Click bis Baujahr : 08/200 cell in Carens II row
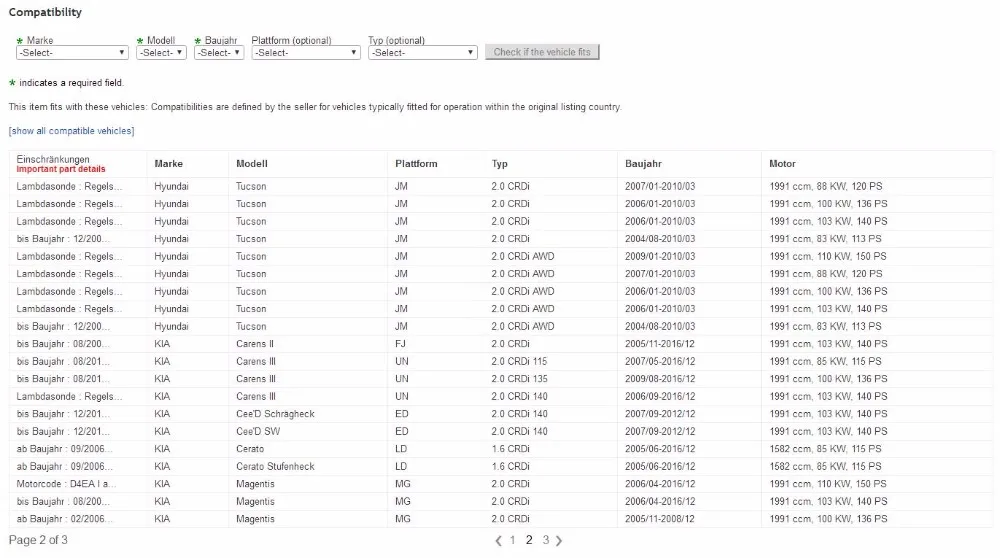Image resolution: width=1000 pixels, height=558 pixels. [62, 344]
